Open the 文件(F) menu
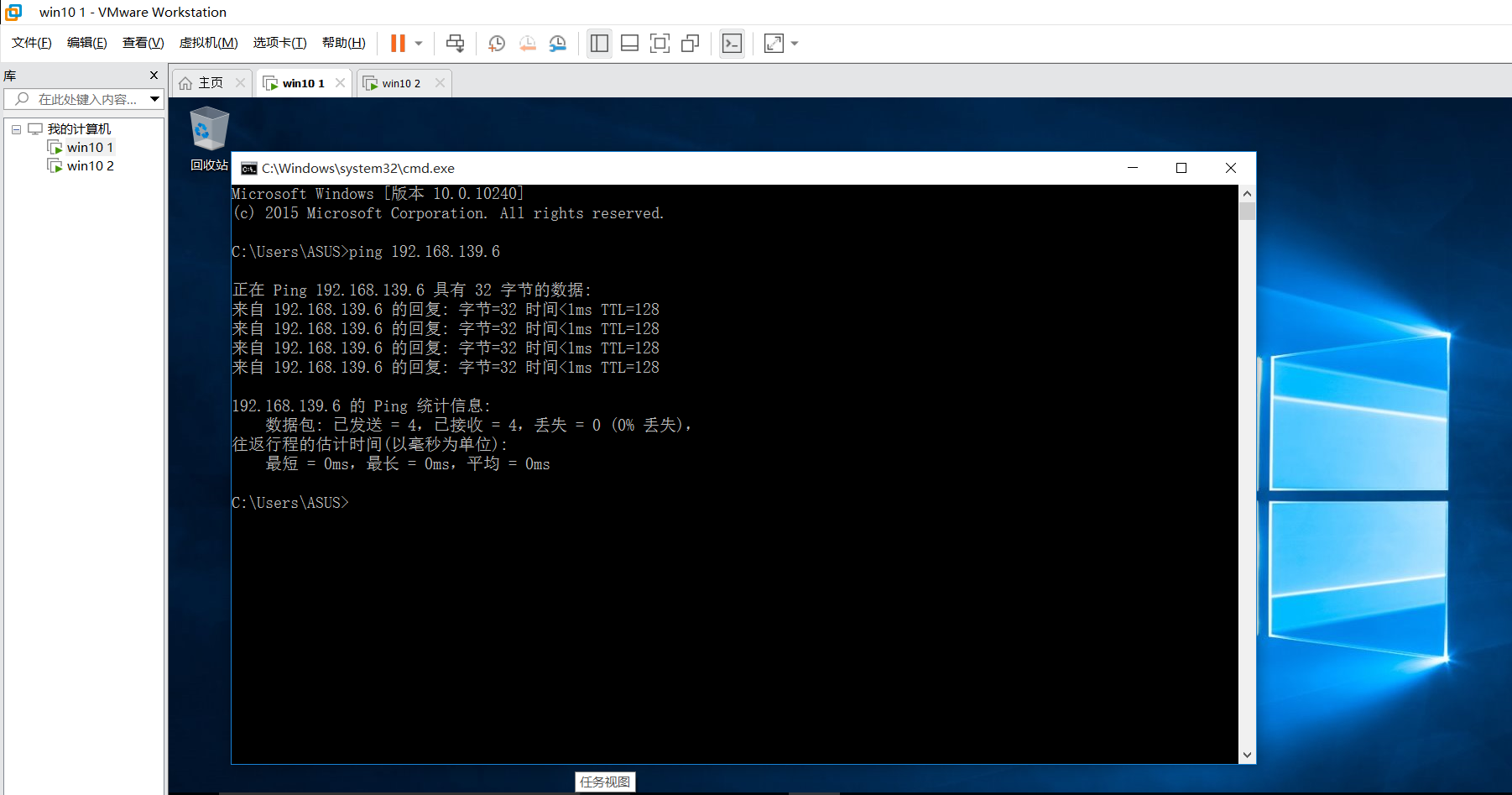Viewport: 1512px width, 795px height. coord(32,43)
